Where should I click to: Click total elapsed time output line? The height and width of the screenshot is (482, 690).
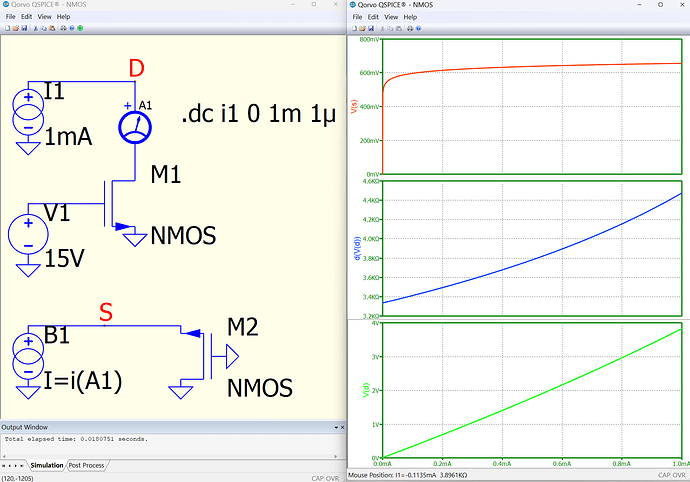(76, 439)
